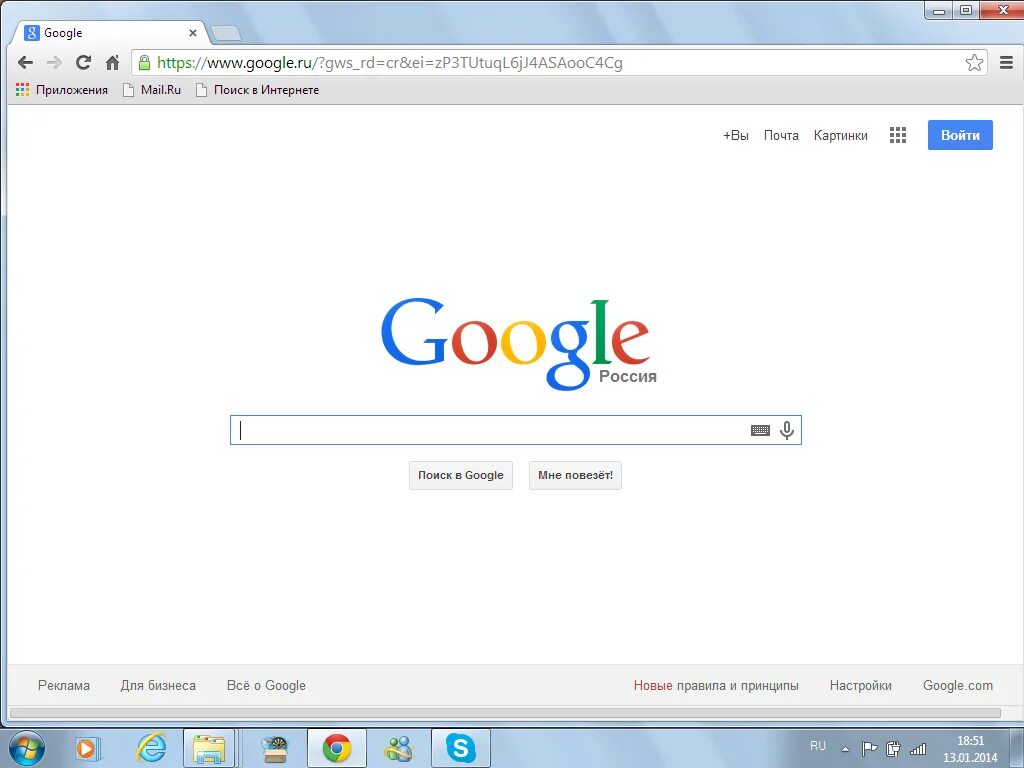Open the Action Center flag icon
The width and height of the screenshot is (1024, 768).
click(x=869, y=749)
